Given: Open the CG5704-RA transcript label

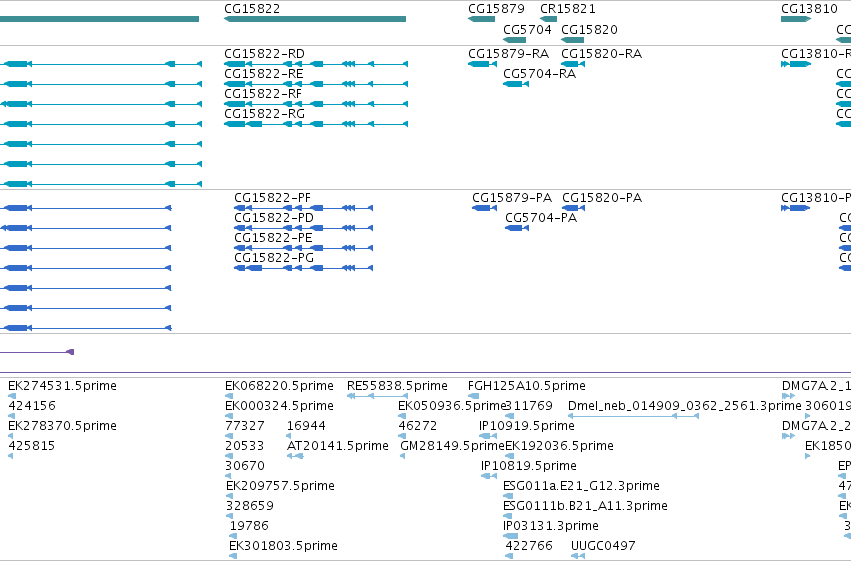Looking at the screenshot, I should click(539, 74).
